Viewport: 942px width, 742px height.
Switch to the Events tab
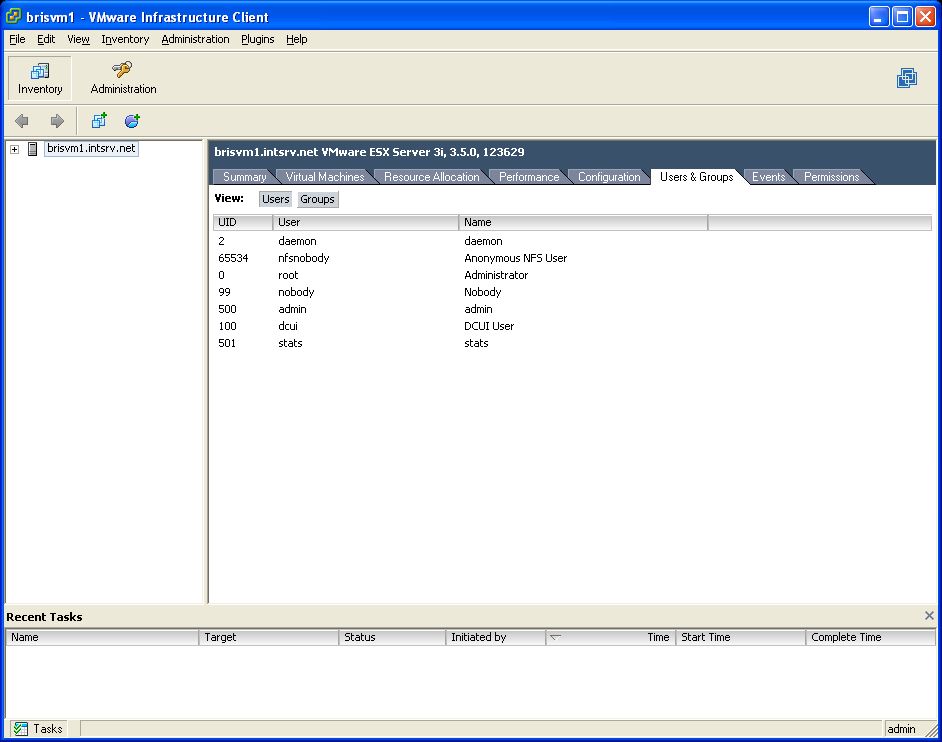(768, 177)
